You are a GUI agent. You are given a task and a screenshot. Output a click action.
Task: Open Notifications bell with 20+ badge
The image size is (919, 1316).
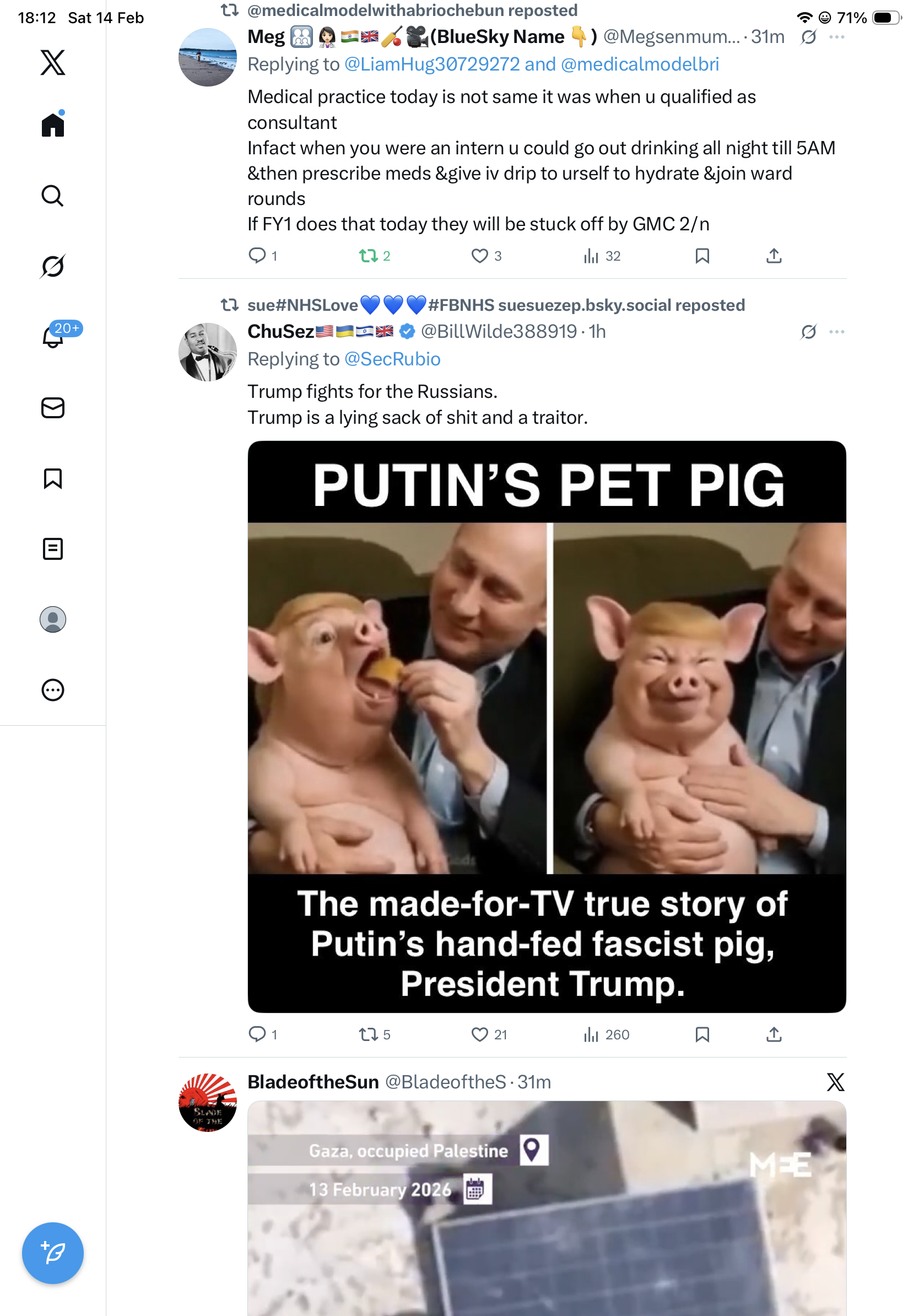point(53,337)
